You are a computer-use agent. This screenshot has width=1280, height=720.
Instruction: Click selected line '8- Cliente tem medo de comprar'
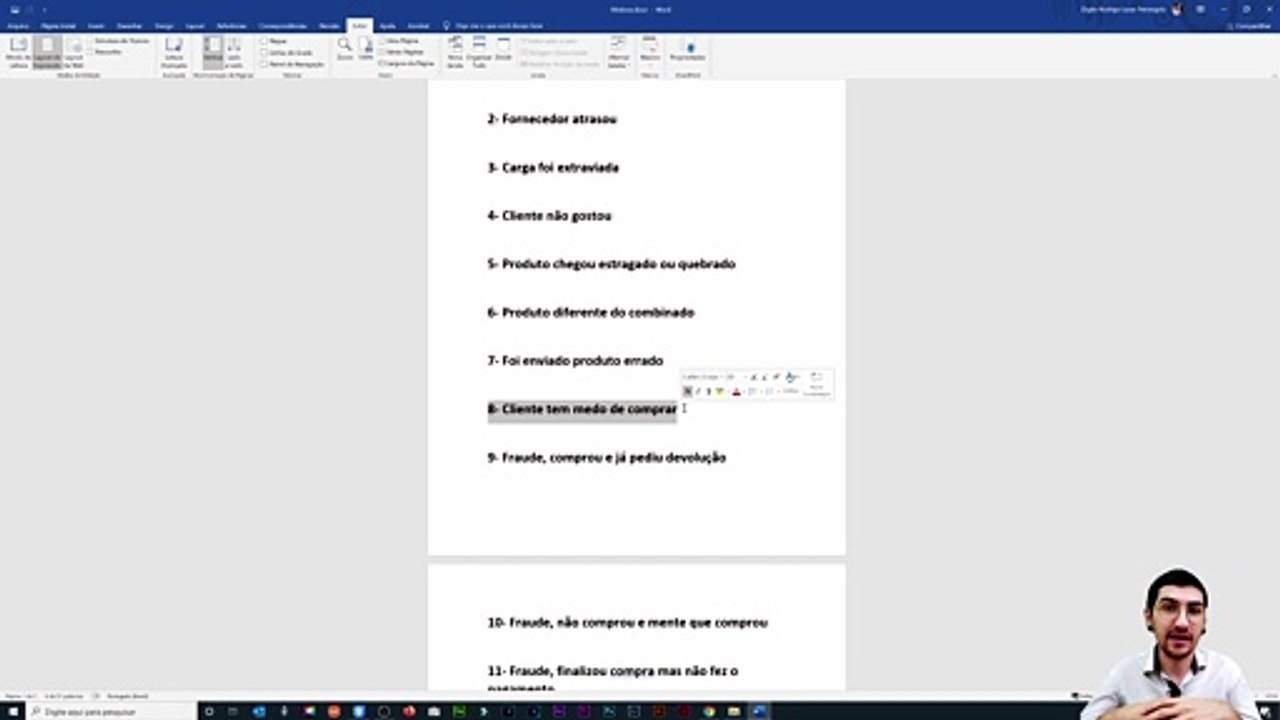tap(582, 409)
